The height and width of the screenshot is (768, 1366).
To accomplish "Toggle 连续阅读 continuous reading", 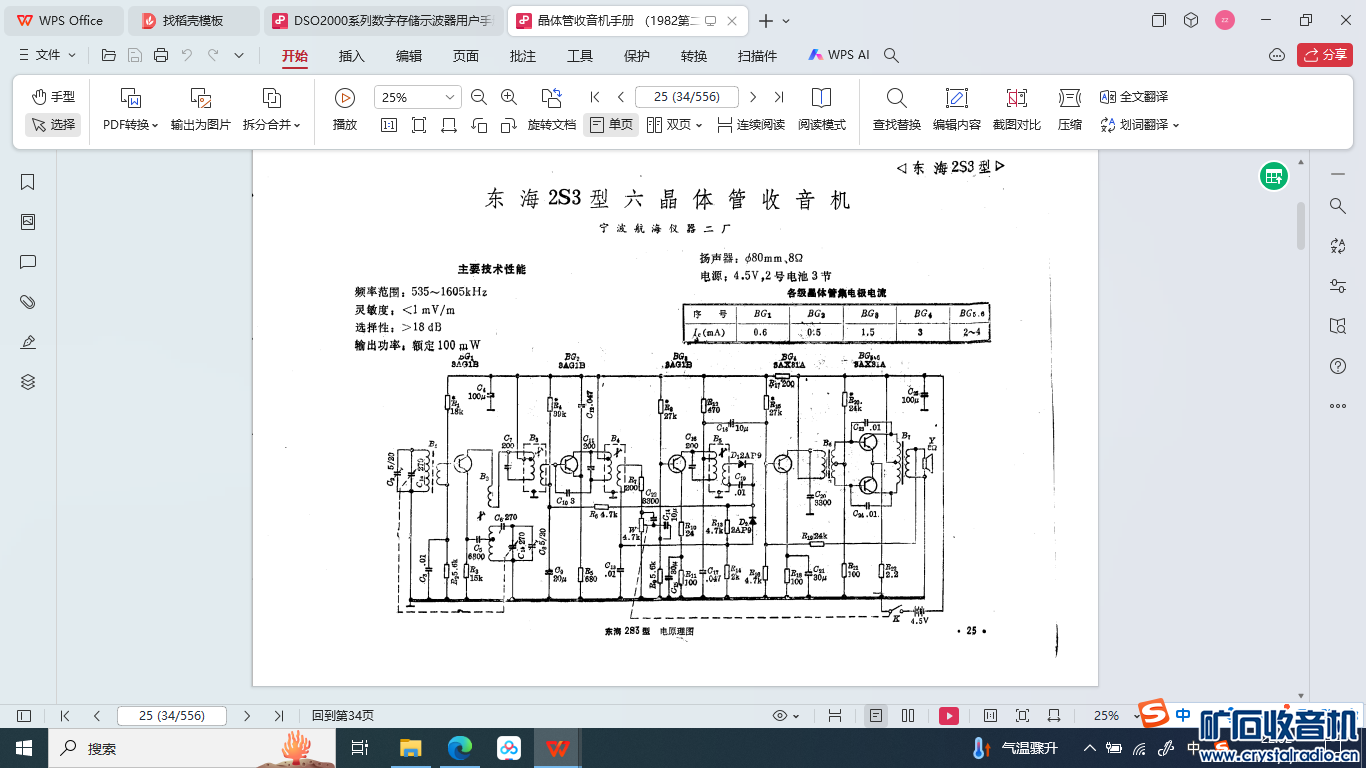I will point(751,125).
